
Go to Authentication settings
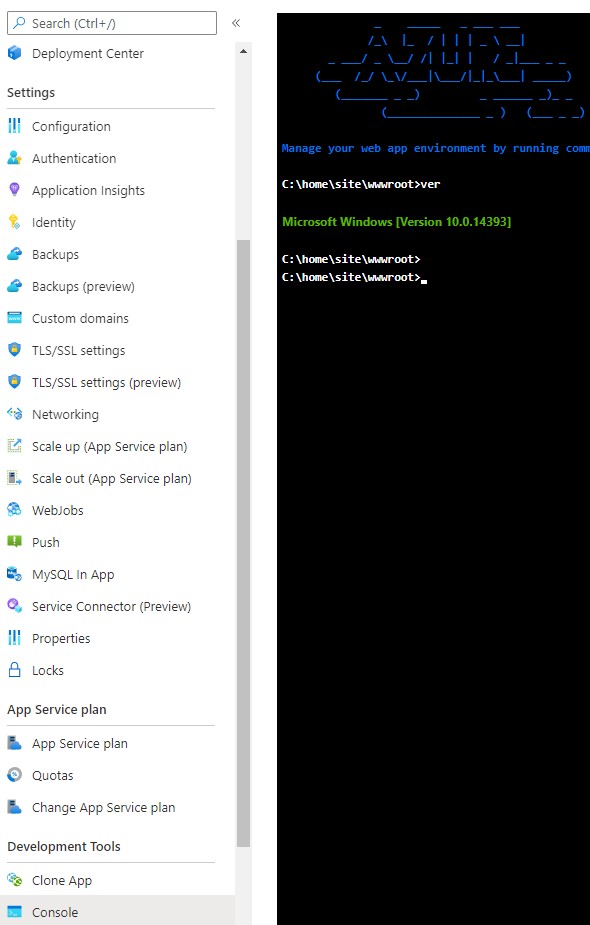coord(74,158)
